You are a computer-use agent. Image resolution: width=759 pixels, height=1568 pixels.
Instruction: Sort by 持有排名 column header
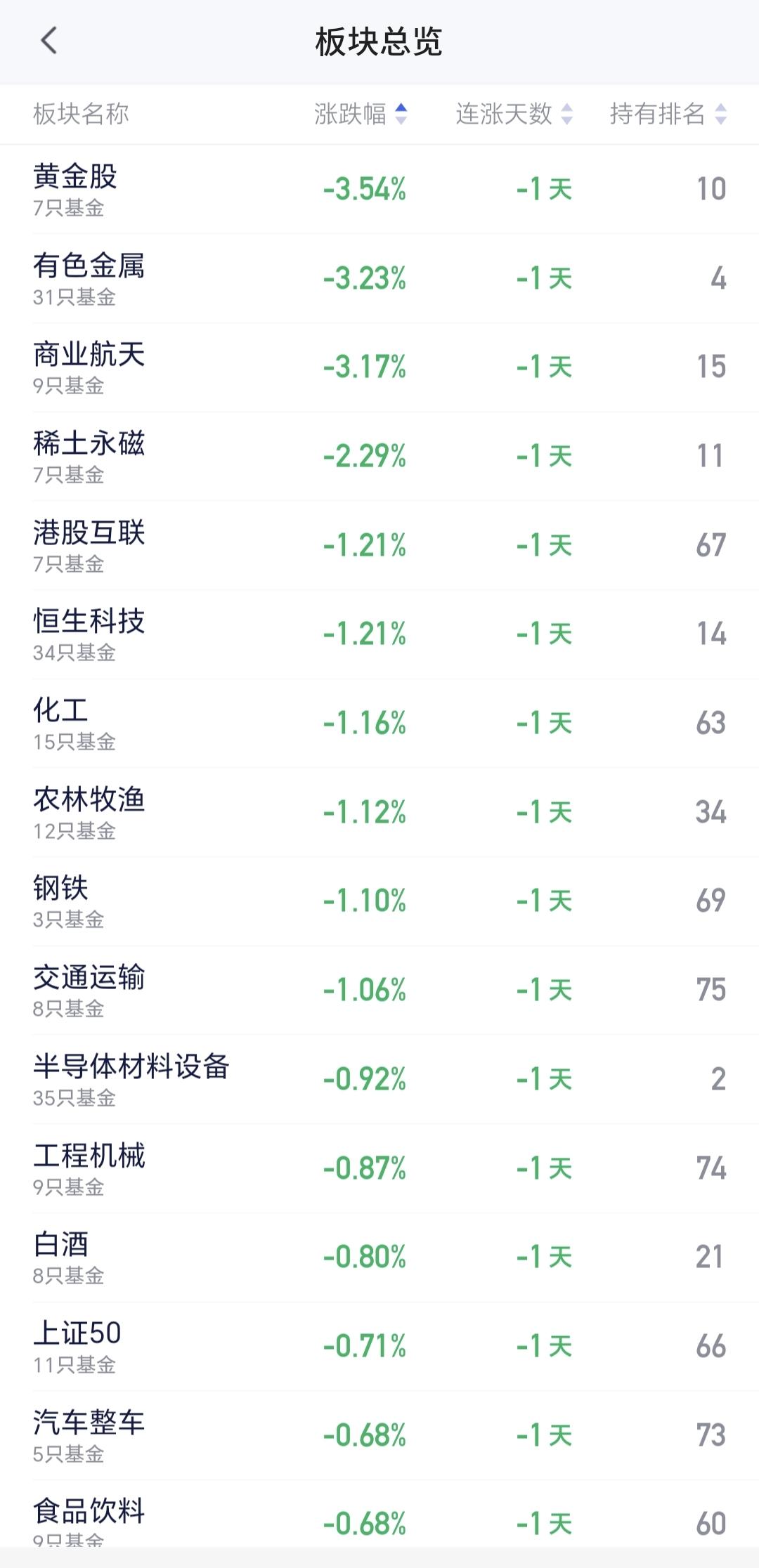coord(658,114)
